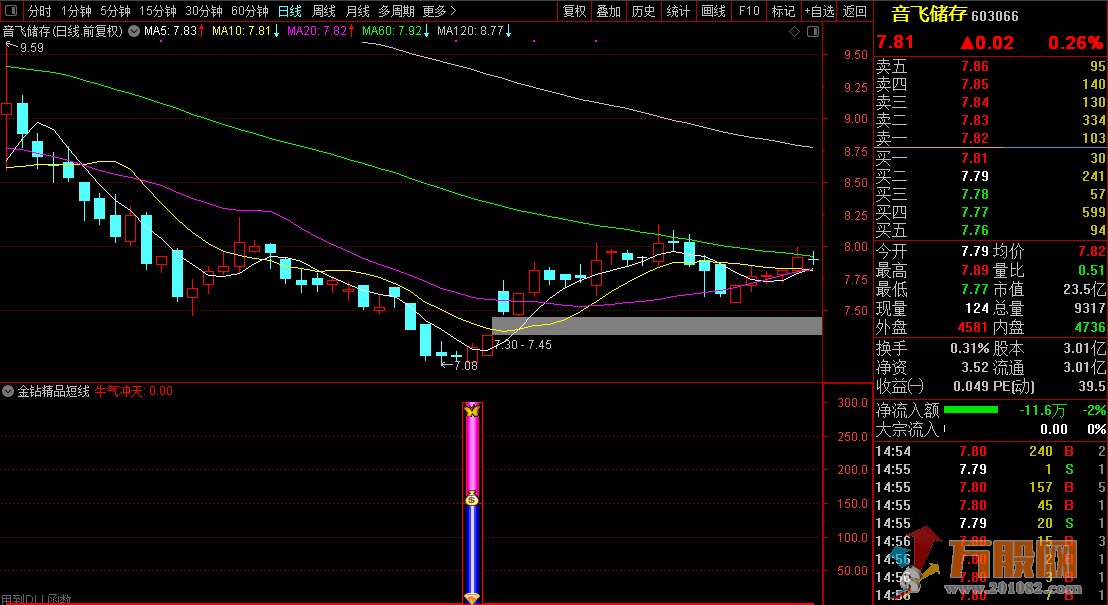
Task: Click the MA60: 7.92 indicator label
Action: [x=396, y=31]
